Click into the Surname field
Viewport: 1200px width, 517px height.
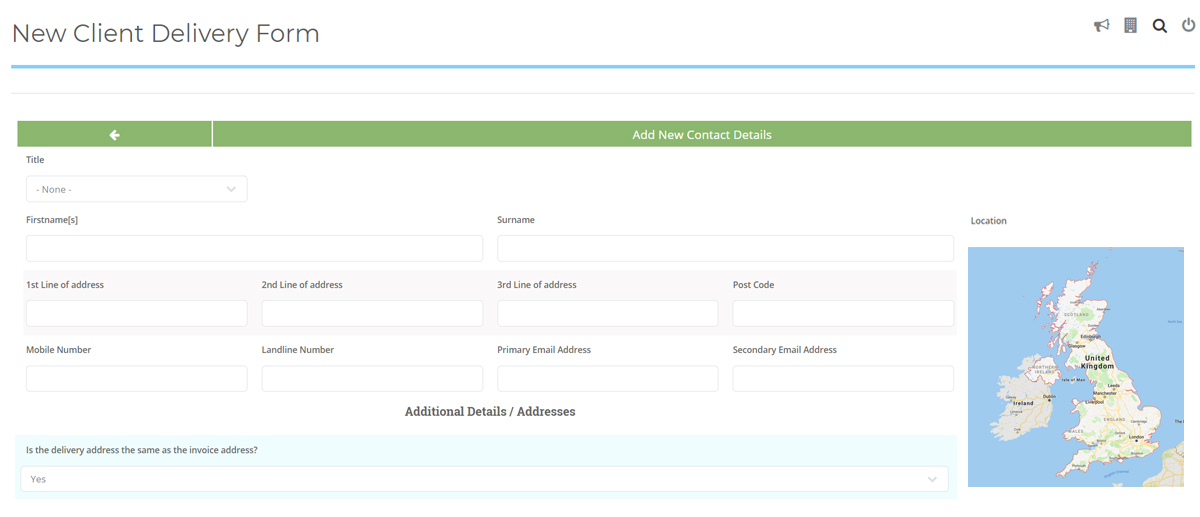pyautogui.click(x=725, y=248)
